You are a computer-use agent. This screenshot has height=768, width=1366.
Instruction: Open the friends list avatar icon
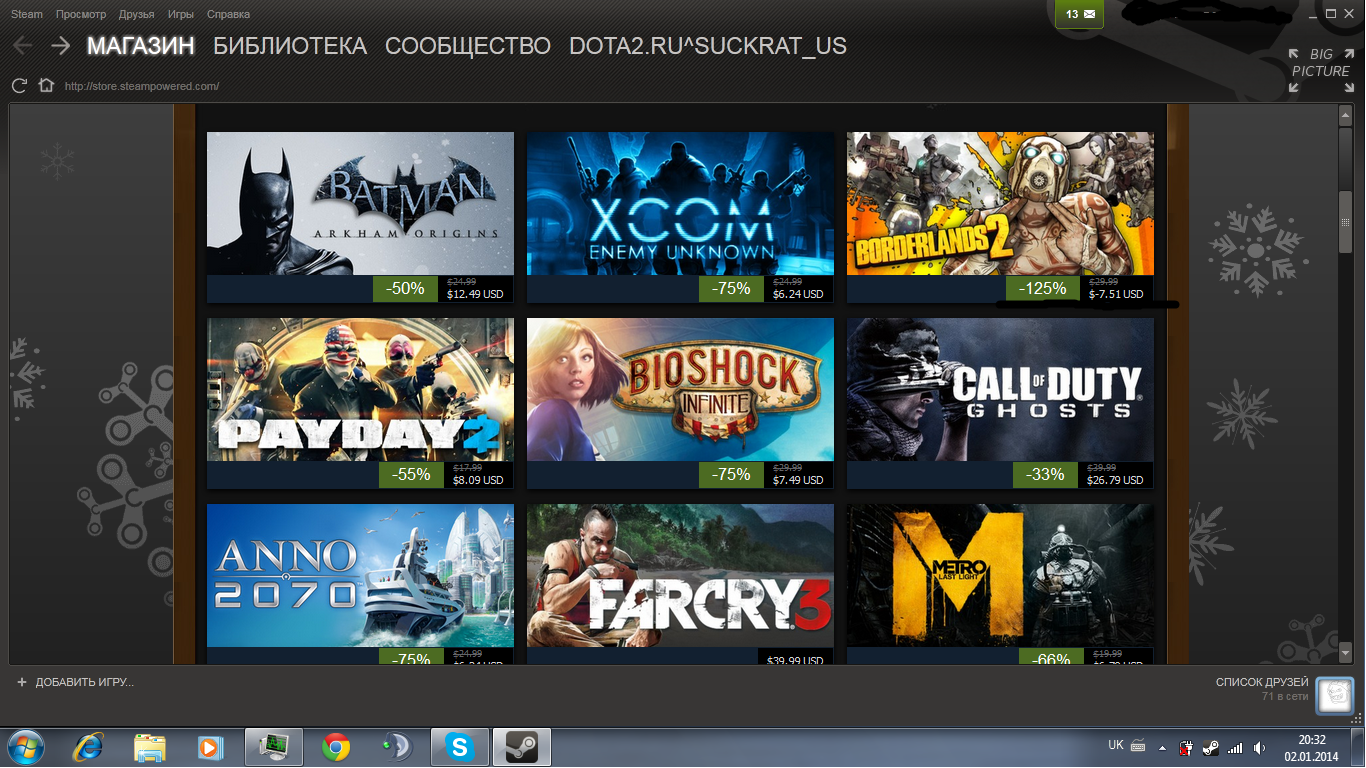click(x=1334, y=695)
